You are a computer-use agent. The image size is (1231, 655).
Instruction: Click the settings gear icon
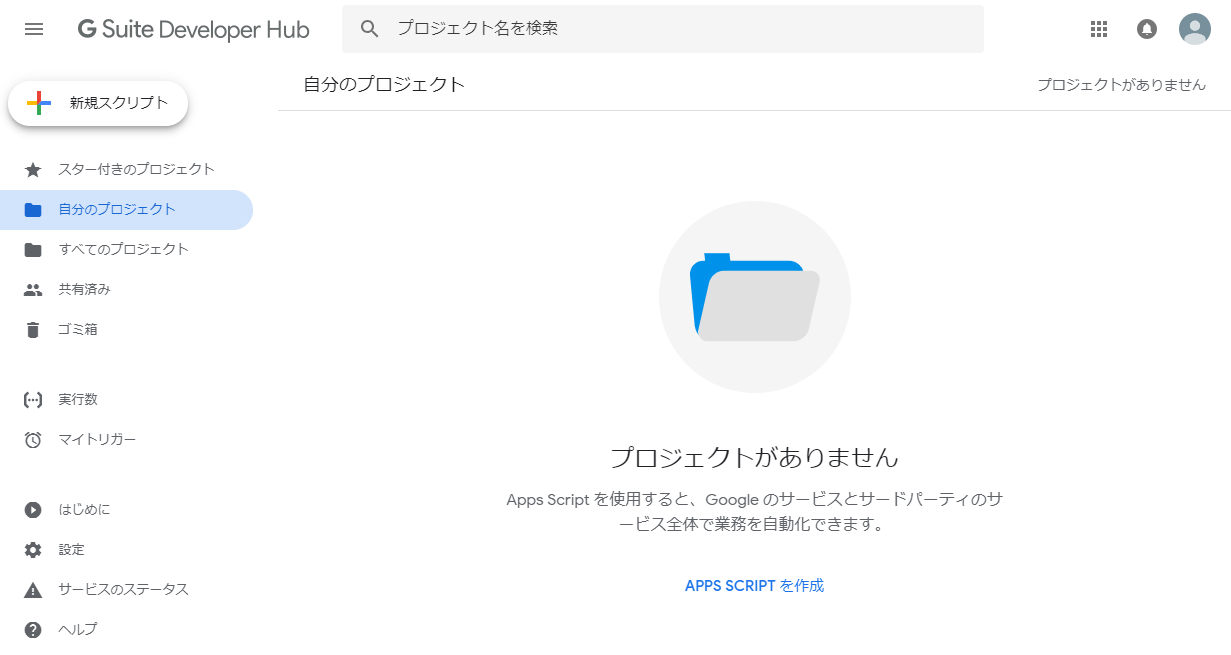point(33,550)
